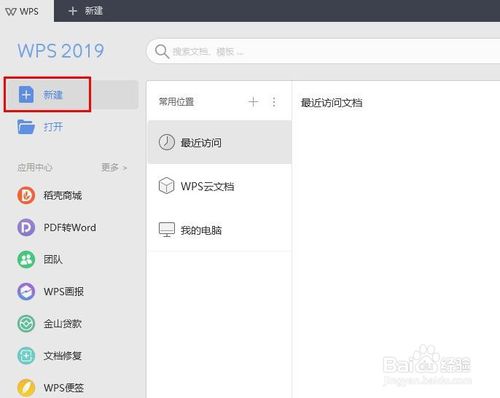The image size is (500, 398).
Task: Click the 稻壳商城 orange icon
Action: 26,195
